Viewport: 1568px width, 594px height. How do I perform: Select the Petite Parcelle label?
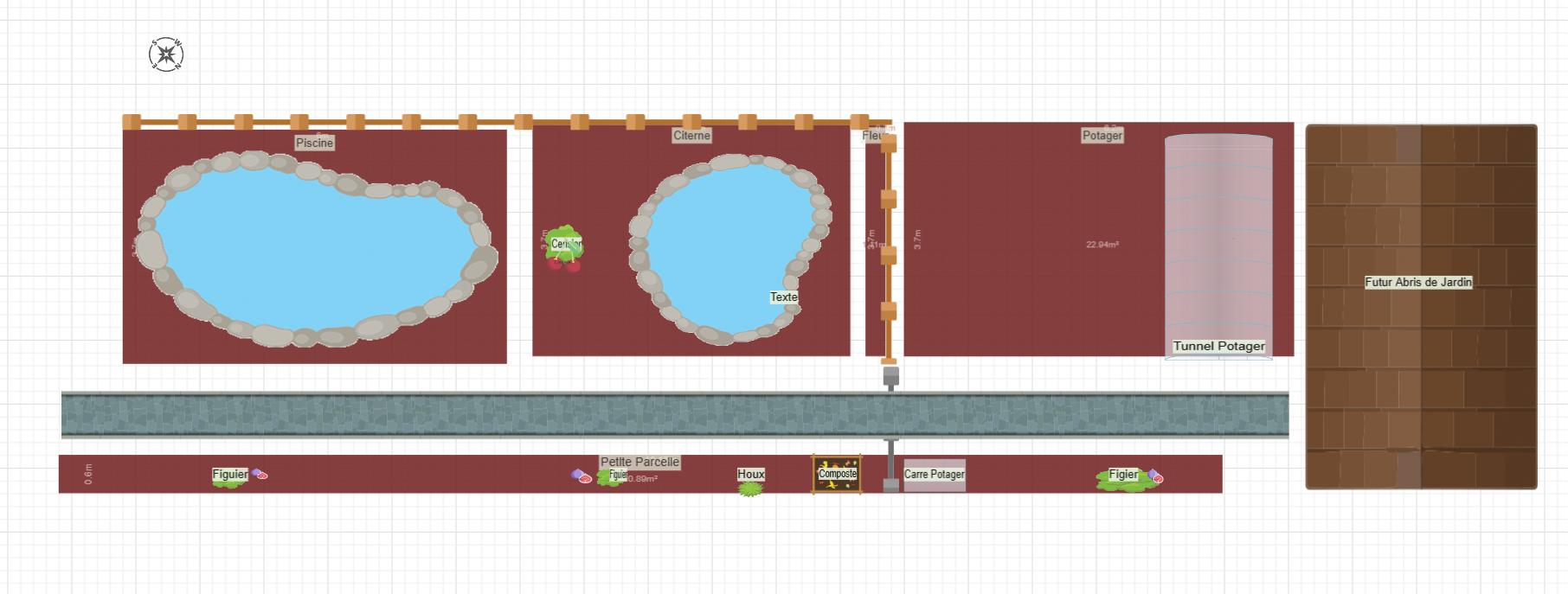[639, 463]
